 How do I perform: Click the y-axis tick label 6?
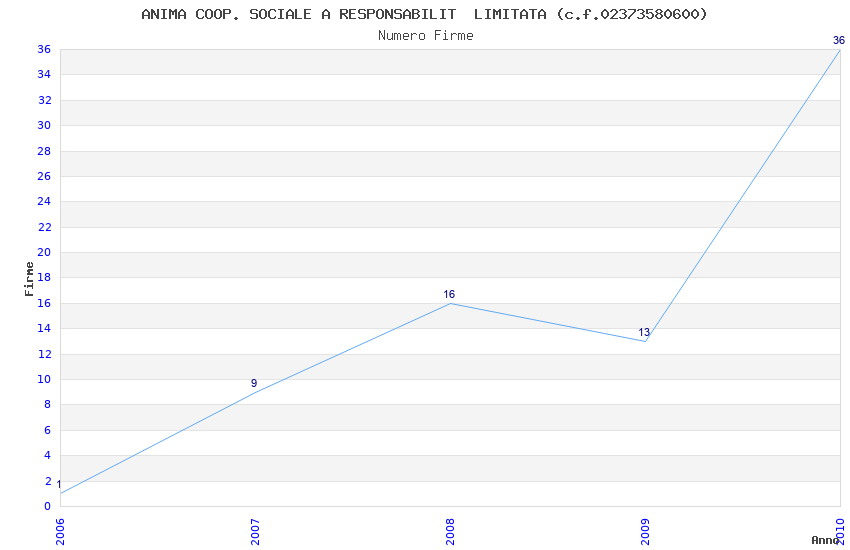pos(47,430)
